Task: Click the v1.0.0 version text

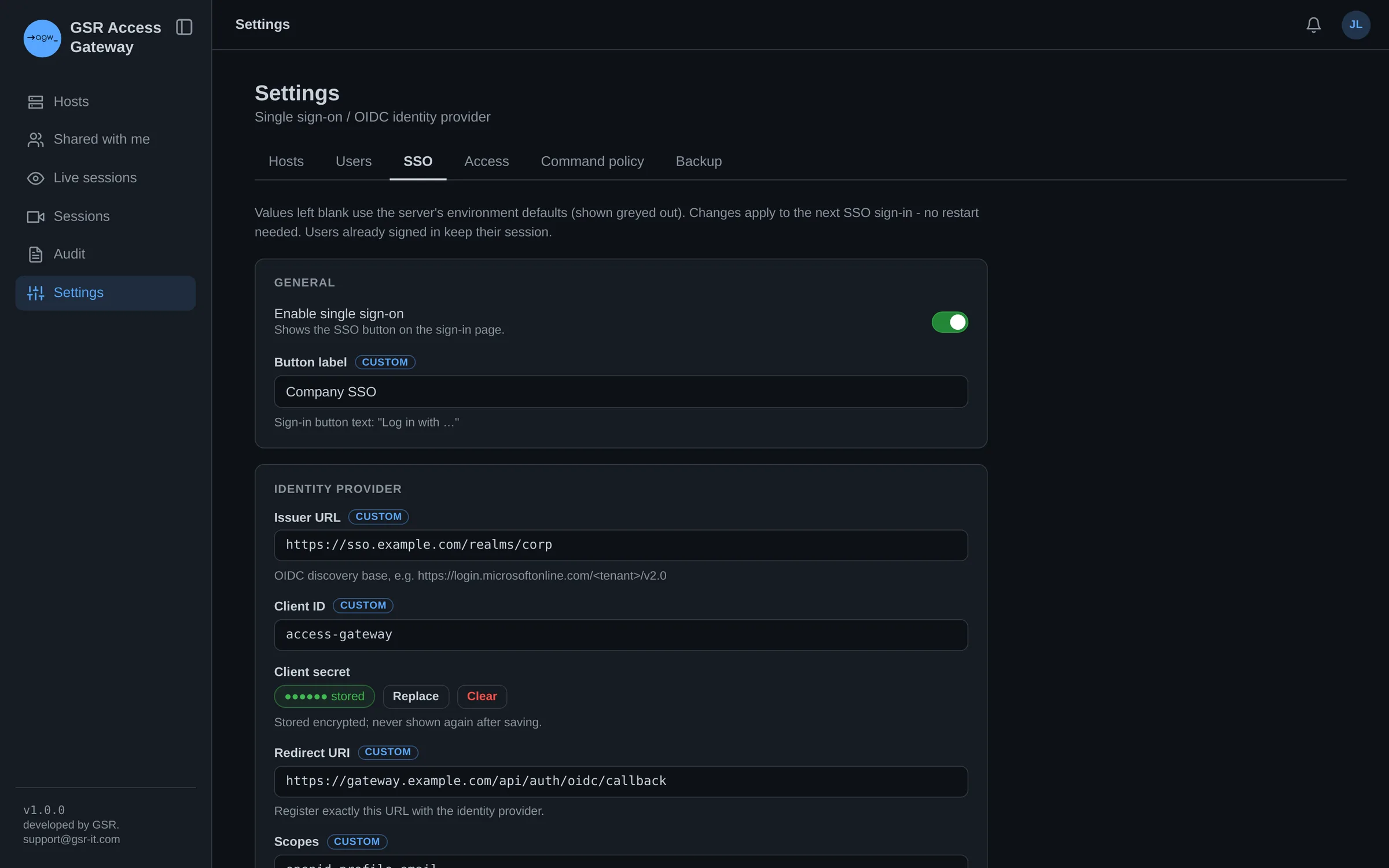Action: click(x=44, y=810)
